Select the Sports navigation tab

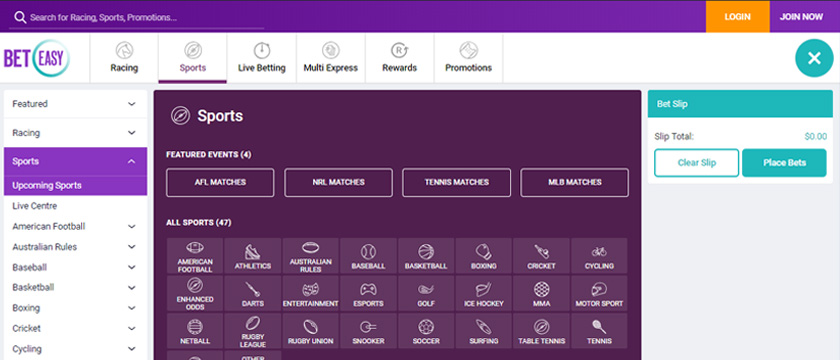[193, 58]
